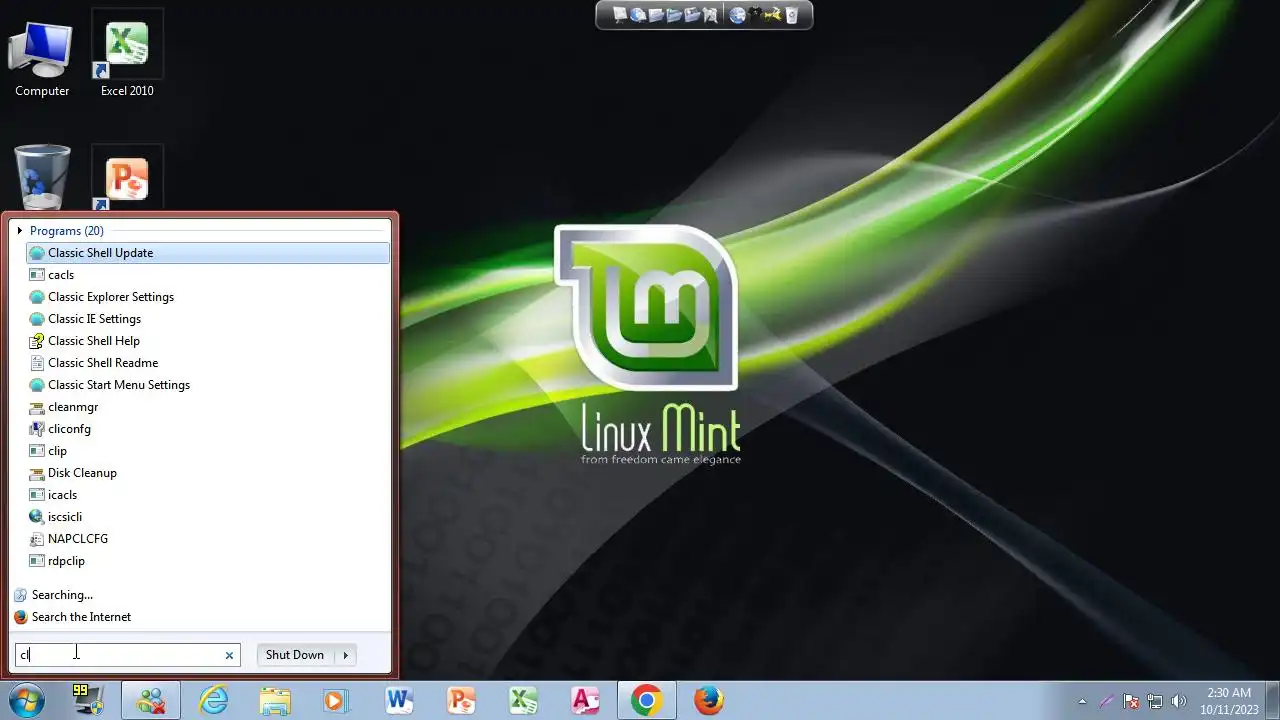
Task: Open the people with red X taskbar app
Action: 151,701
